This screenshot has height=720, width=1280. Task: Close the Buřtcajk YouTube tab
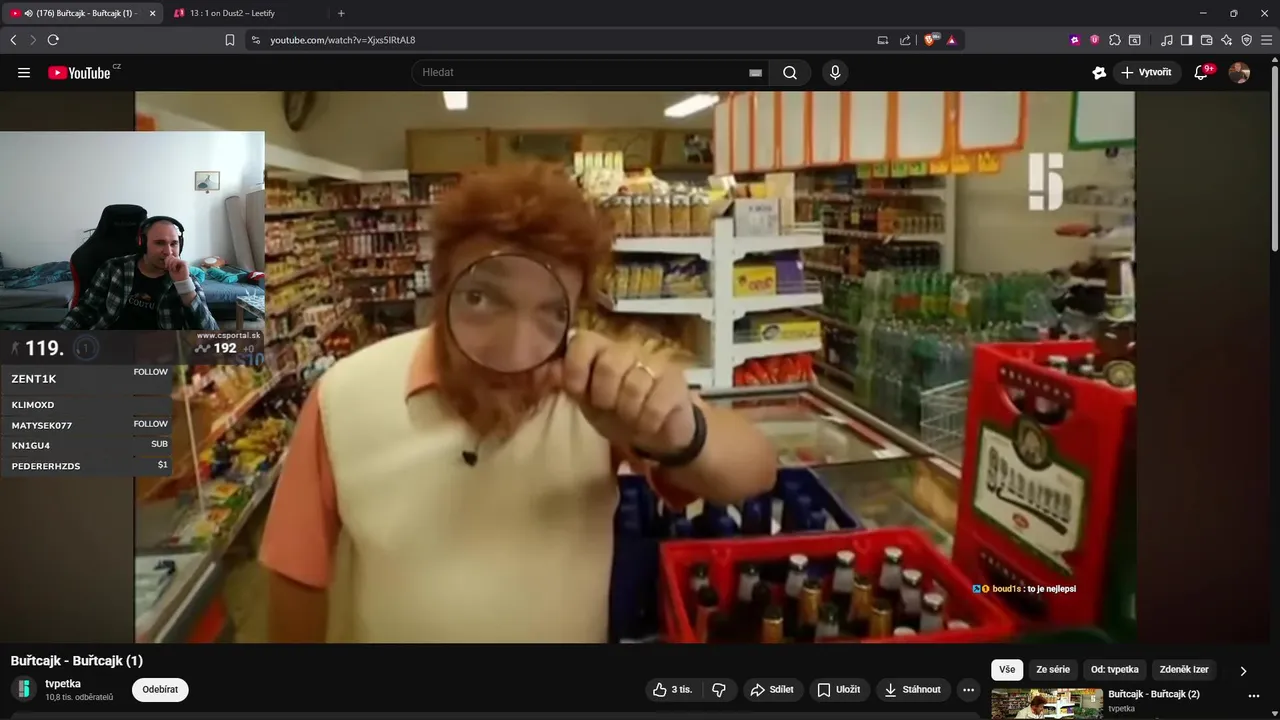pyautogui.click(x=152, y=13)
